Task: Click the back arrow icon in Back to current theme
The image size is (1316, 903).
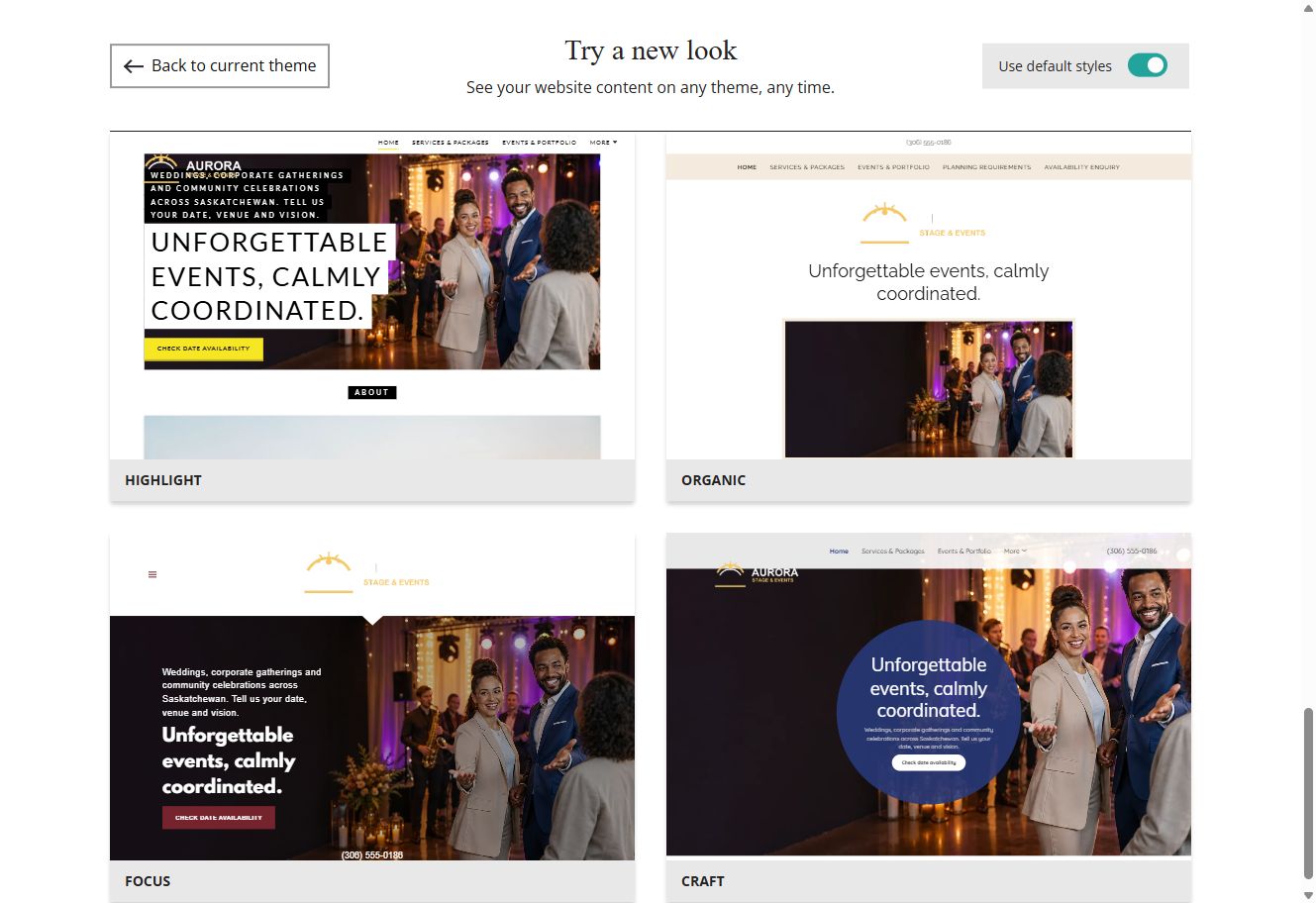Action: pyautogui.click(x=134, y=66)
